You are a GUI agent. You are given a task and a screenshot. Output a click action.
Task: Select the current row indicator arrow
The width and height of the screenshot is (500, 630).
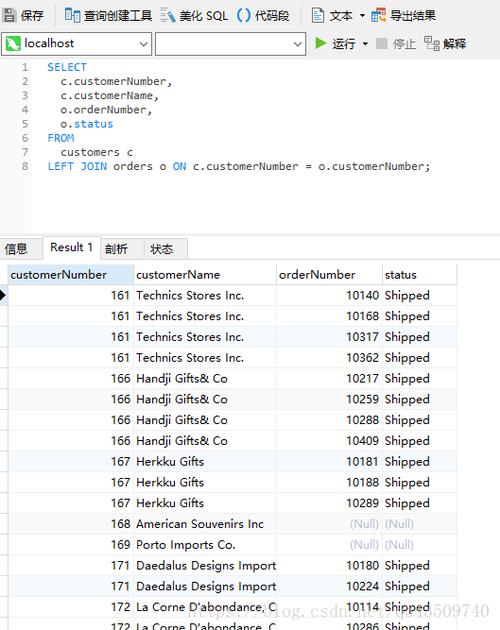[3, 295]
